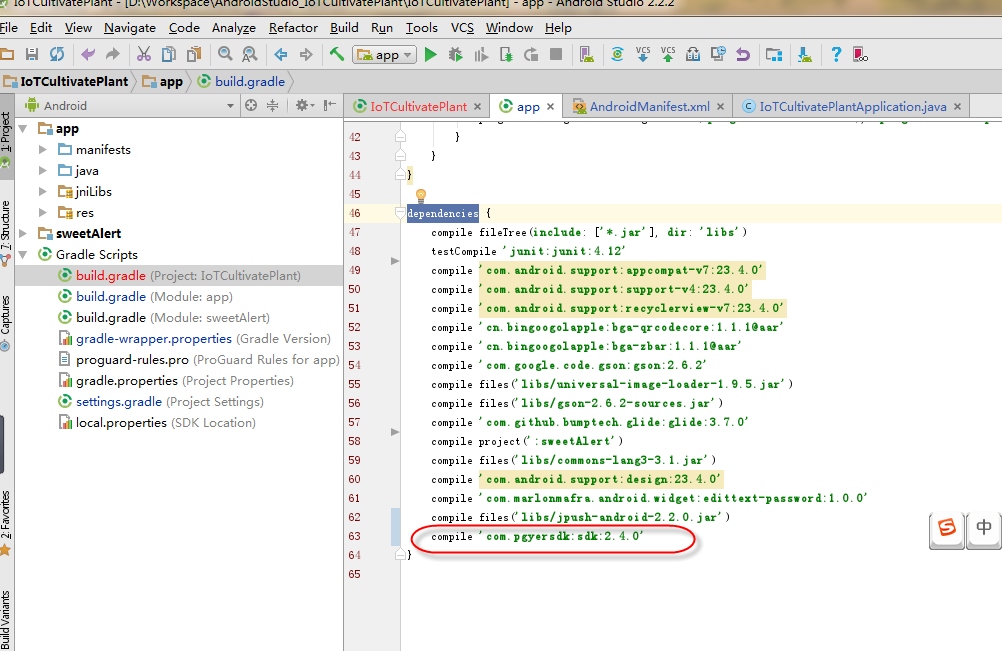This screenshot has height=651, width=1002.
Task: Click the Copy icon in toolbar
Action: (169, 55)
